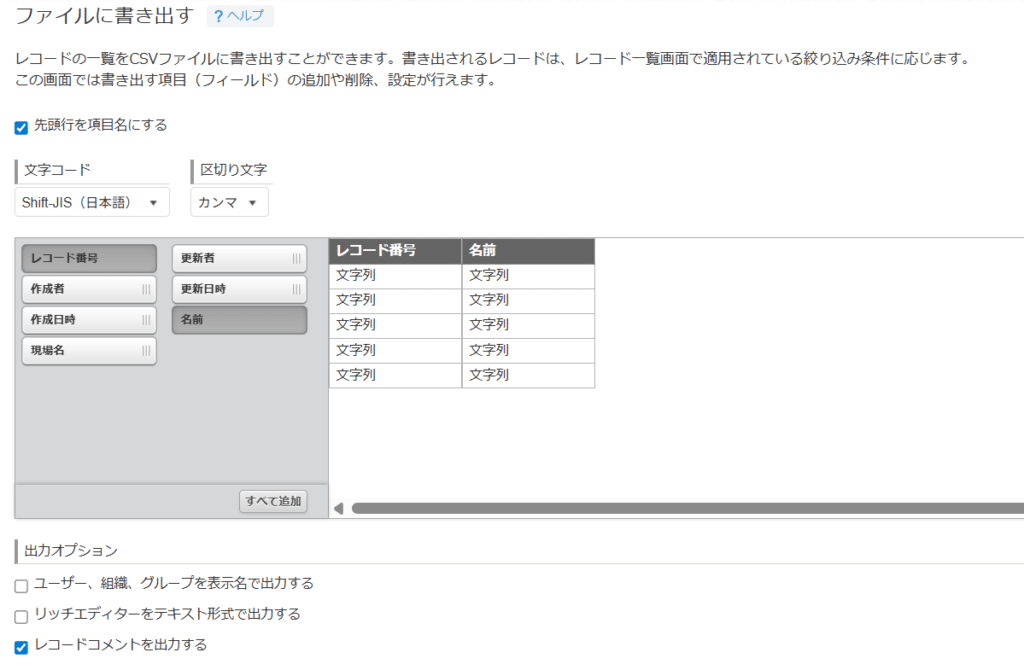Uncheck 先頭行を項目名にする checkbox
The width and height of the screenshot is (1024, 670).
coord(21,127)
